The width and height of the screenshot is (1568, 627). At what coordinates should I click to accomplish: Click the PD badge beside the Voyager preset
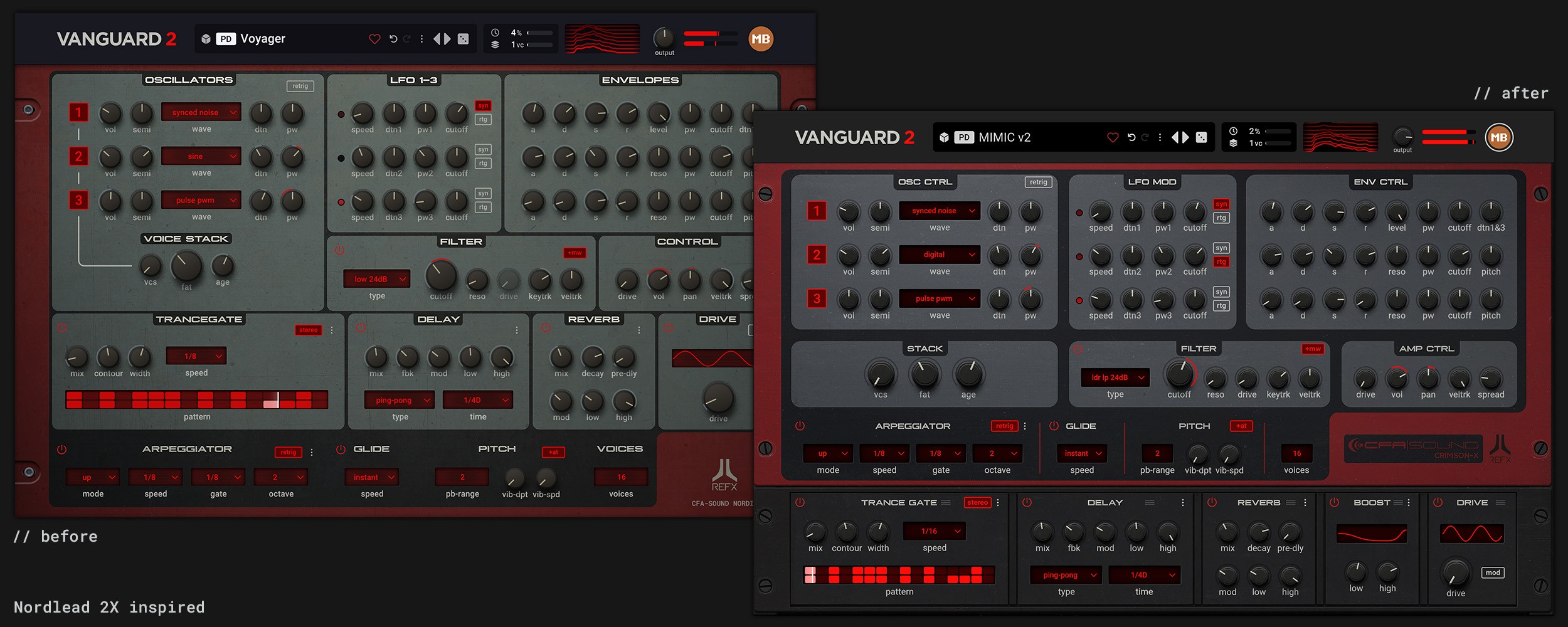pyautogui.click(x=226, y=39)
